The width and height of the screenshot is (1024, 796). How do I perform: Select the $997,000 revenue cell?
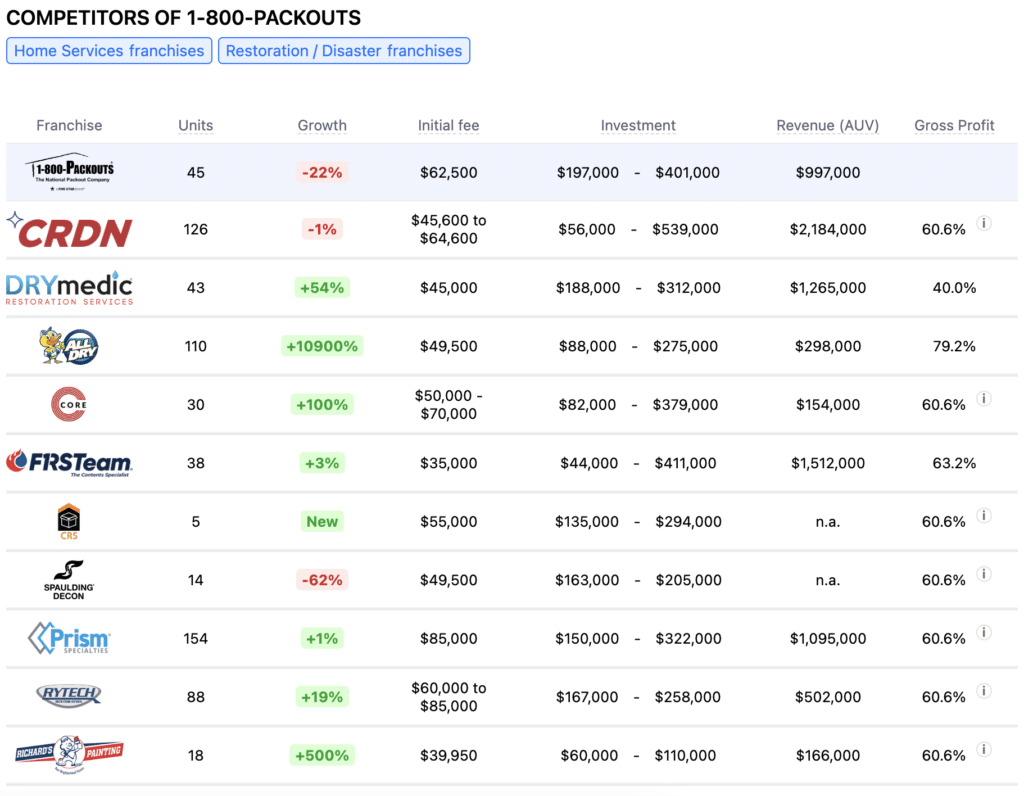(x=827, y=172)
